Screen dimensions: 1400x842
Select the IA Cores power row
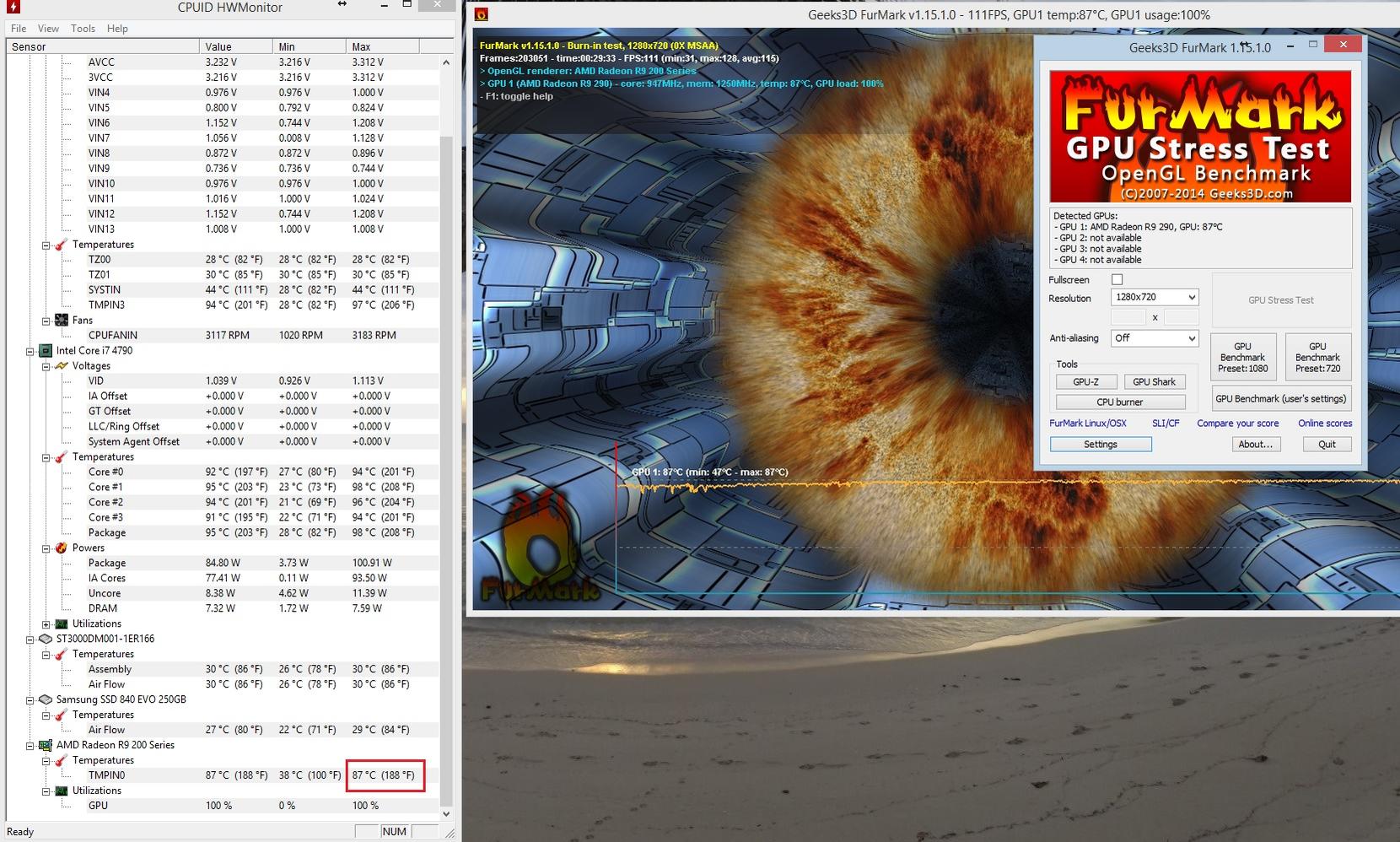(x=223, y=579)
